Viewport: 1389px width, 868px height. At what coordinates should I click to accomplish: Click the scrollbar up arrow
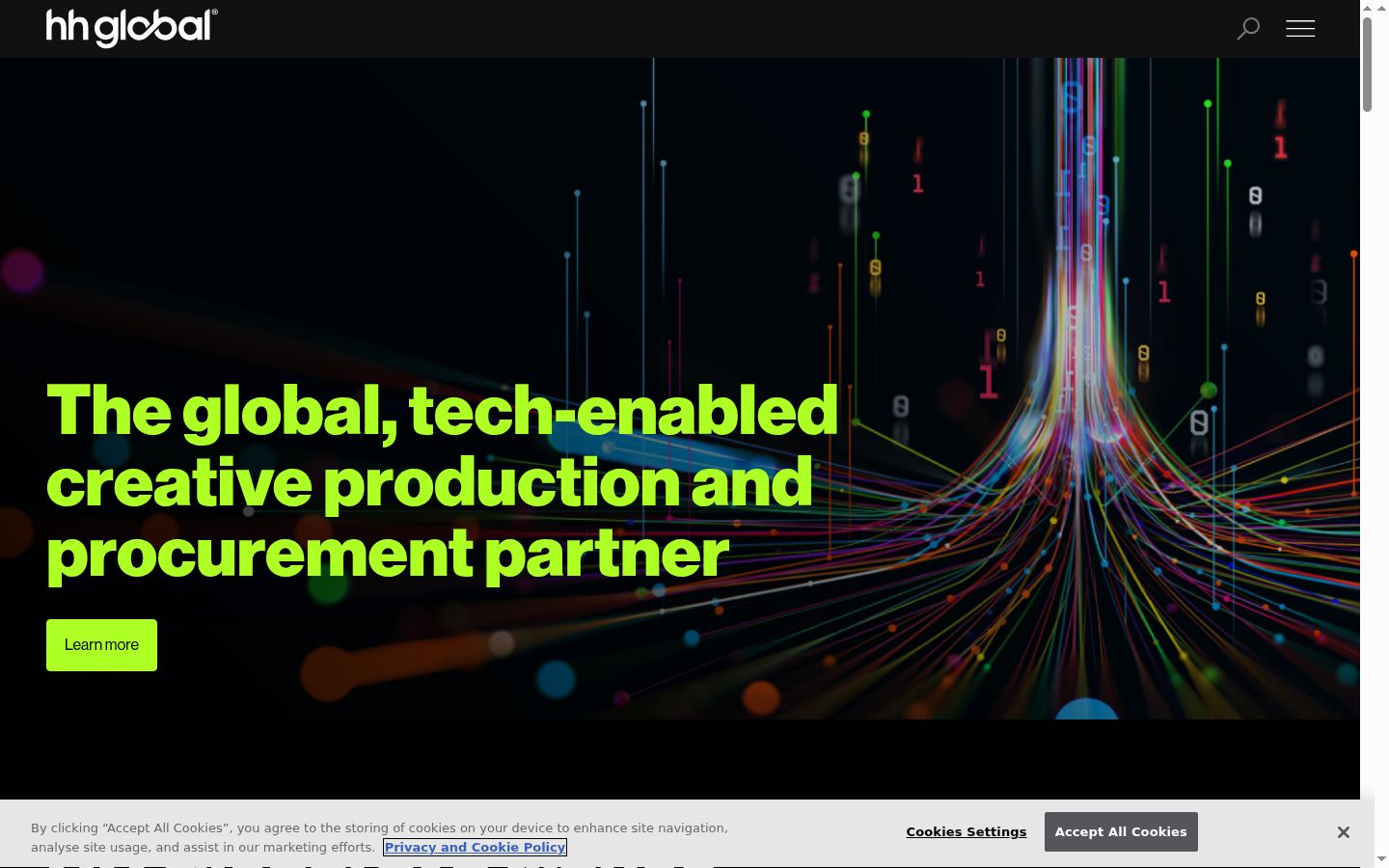coord(1367,8)
